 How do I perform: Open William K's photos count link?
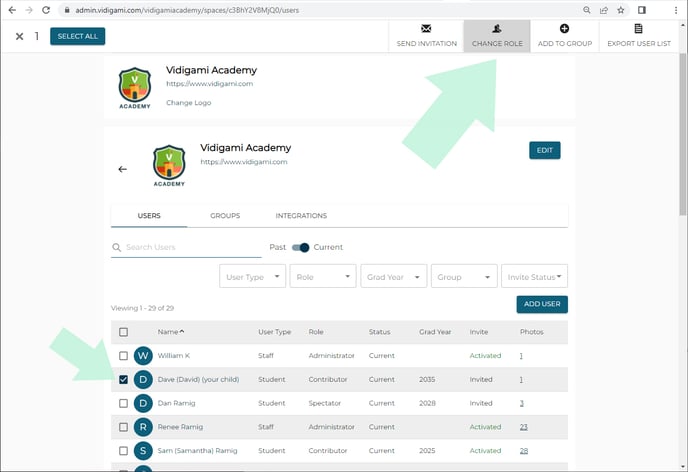[x=521, y=356]
